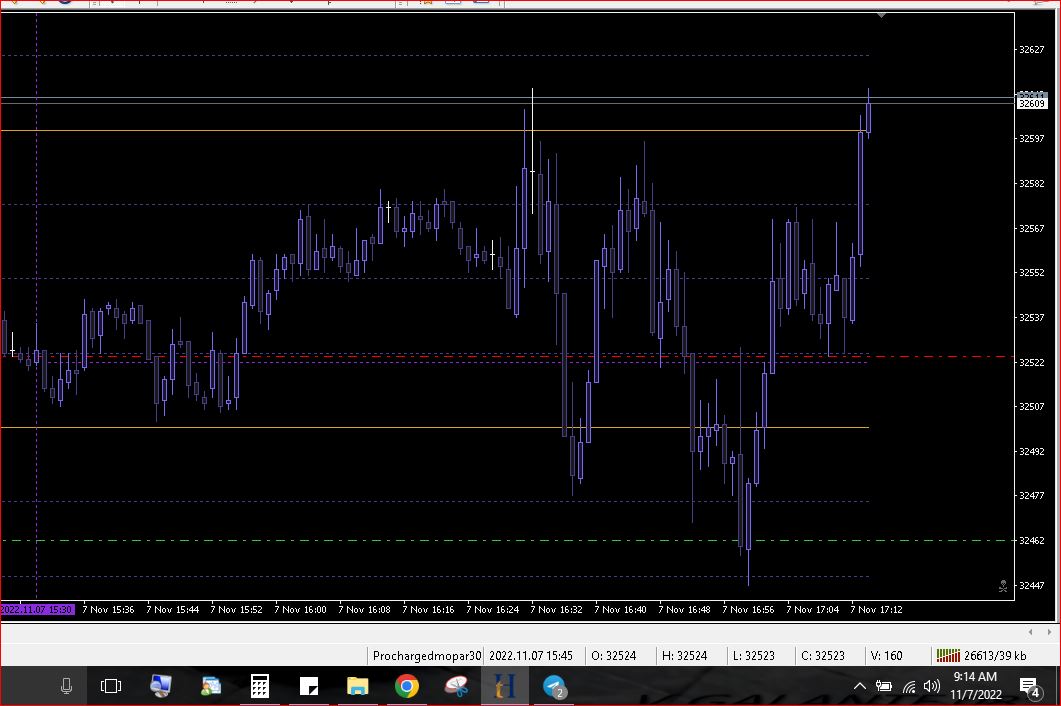Click the microphone icon on taskbar
The height and width of the screenshot is (706, 1061).
coord(66,686)
